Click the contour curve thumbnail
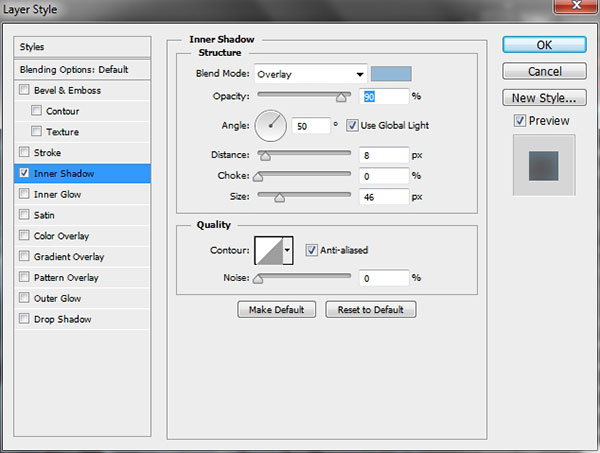The width and height of the screenshot is (600, 453). [x=269, y=251]
